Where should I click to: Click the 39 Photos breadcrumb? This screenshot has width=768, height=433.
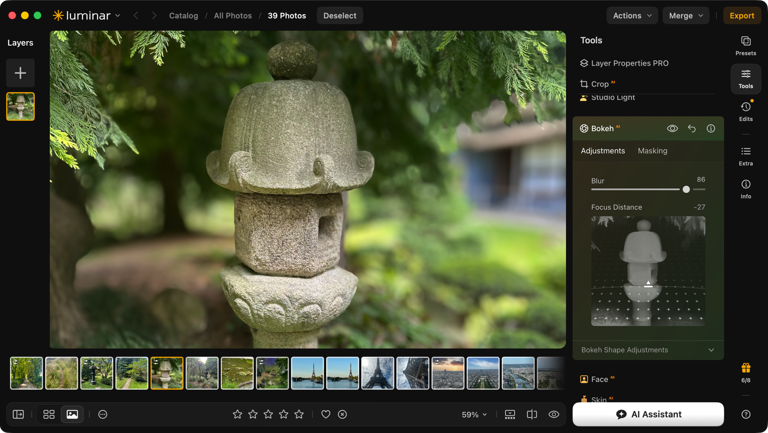(287, 16)
